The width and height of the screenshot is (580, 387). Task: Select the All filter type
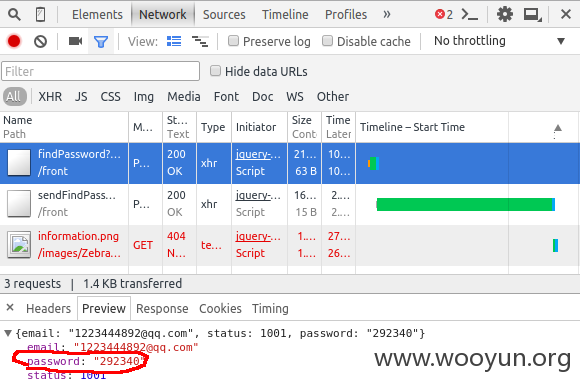point(15,97)
